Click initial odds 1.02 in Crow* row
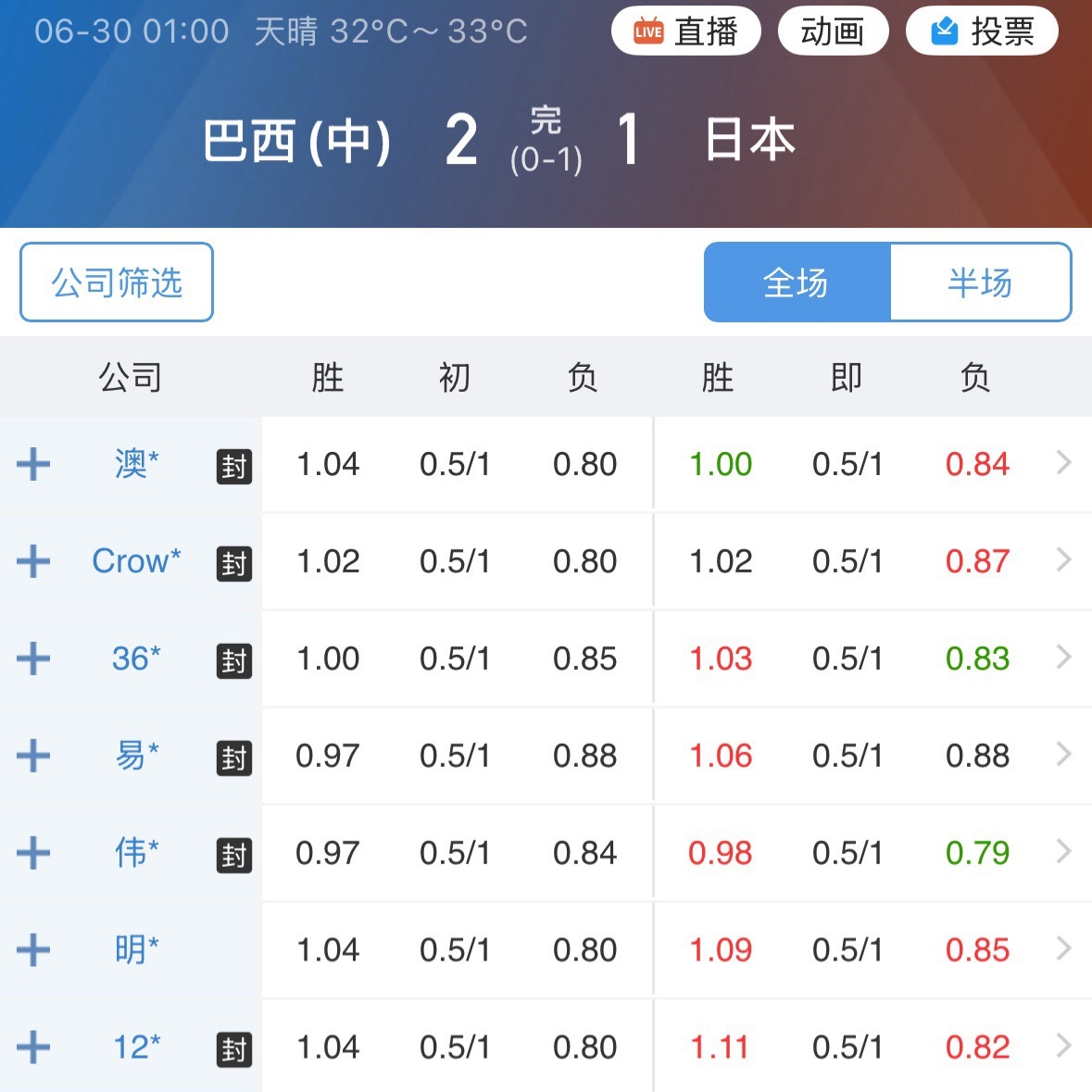 point(328,561)
